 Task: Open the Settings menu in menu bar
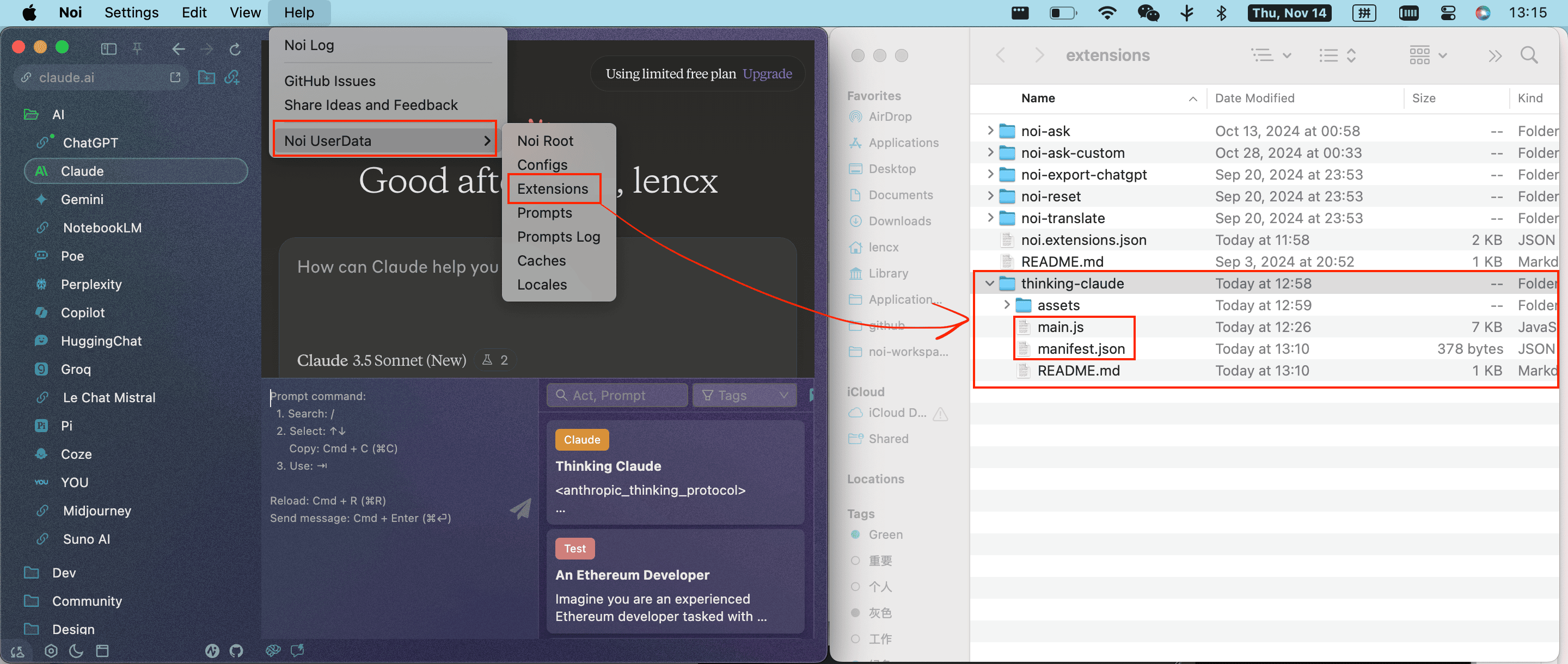(131, 13)
